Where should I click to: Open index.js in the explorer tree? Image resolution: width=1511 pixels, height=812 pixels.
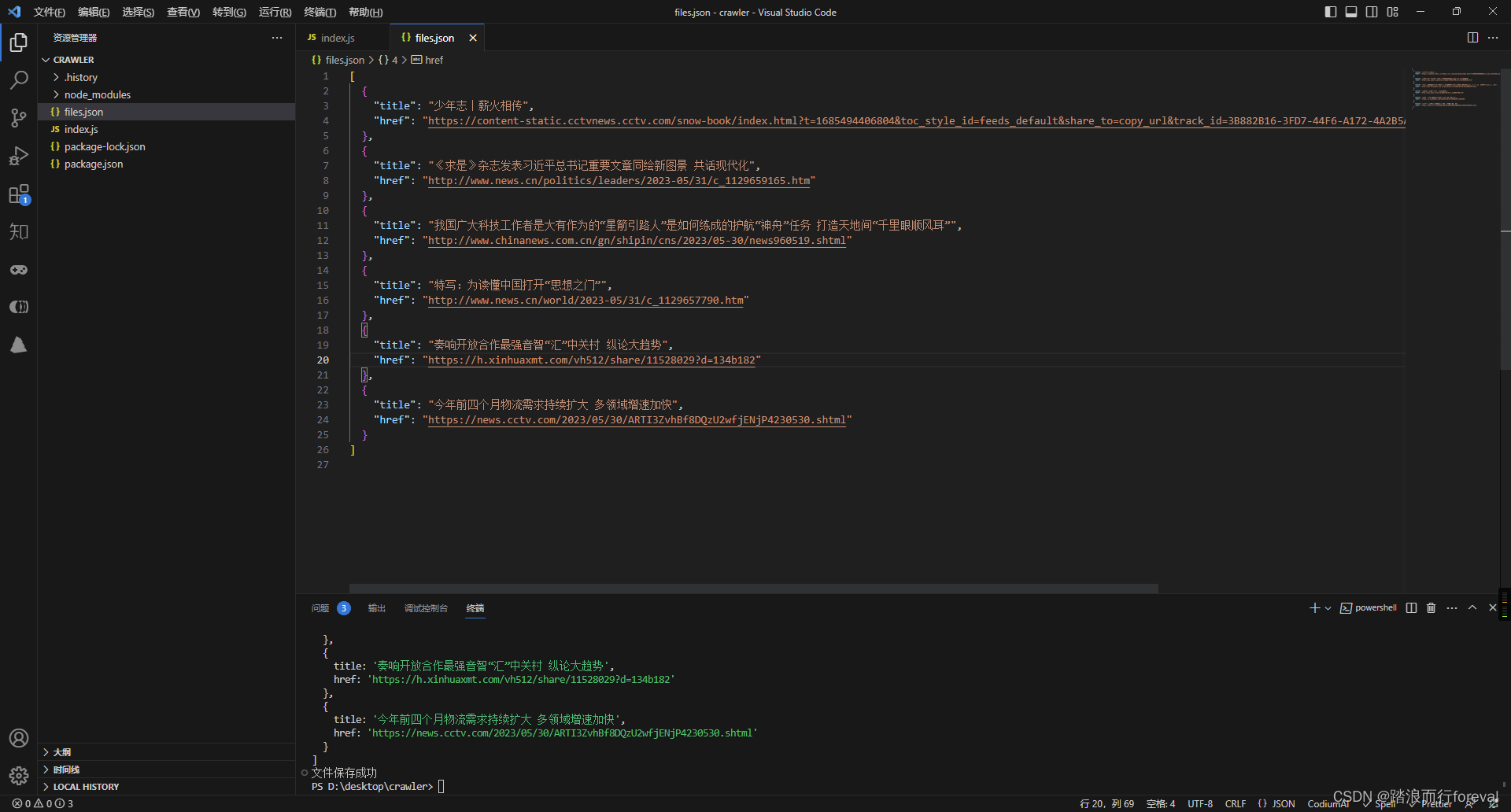click(x=166, y=129)
